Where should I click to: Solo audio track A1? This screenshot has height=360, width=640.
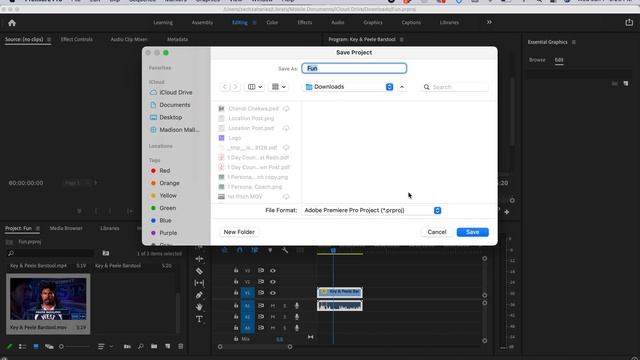click(x=285, y=306)
